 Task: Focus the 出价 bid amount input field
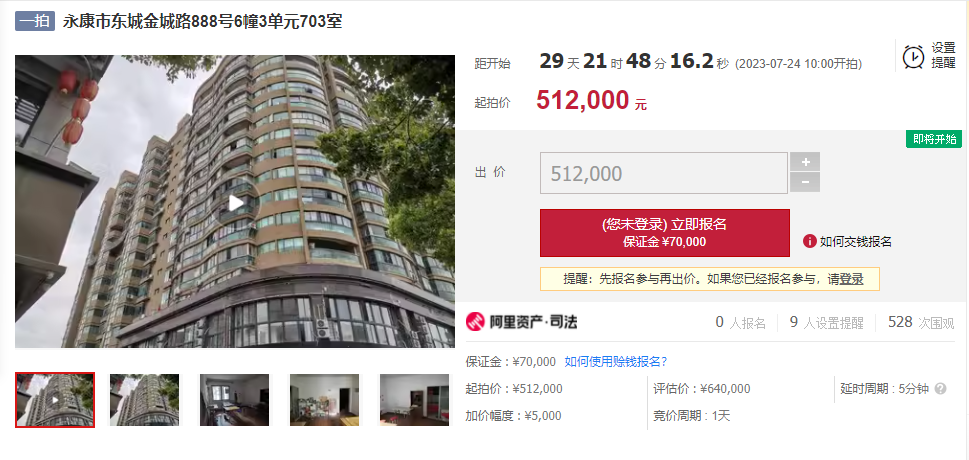664,173
